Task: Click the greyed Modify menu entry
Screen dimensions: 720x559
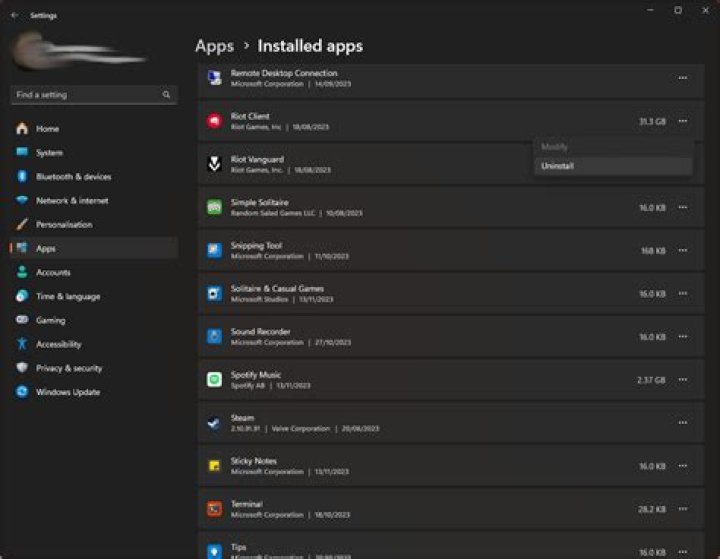Action: (613, 147)
